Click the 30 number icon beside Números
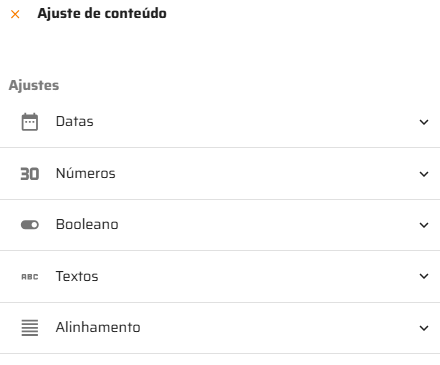 30,174
